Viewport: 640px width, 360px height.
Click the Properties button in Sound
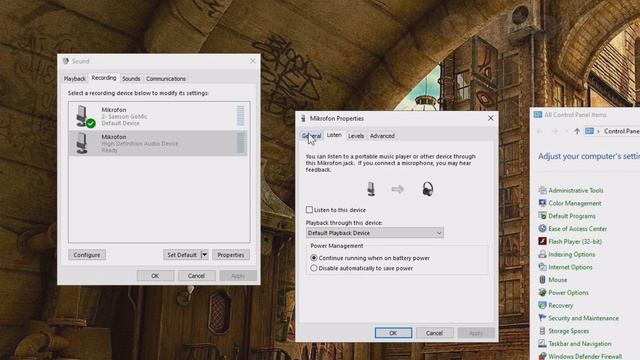[x=231, y=255]
